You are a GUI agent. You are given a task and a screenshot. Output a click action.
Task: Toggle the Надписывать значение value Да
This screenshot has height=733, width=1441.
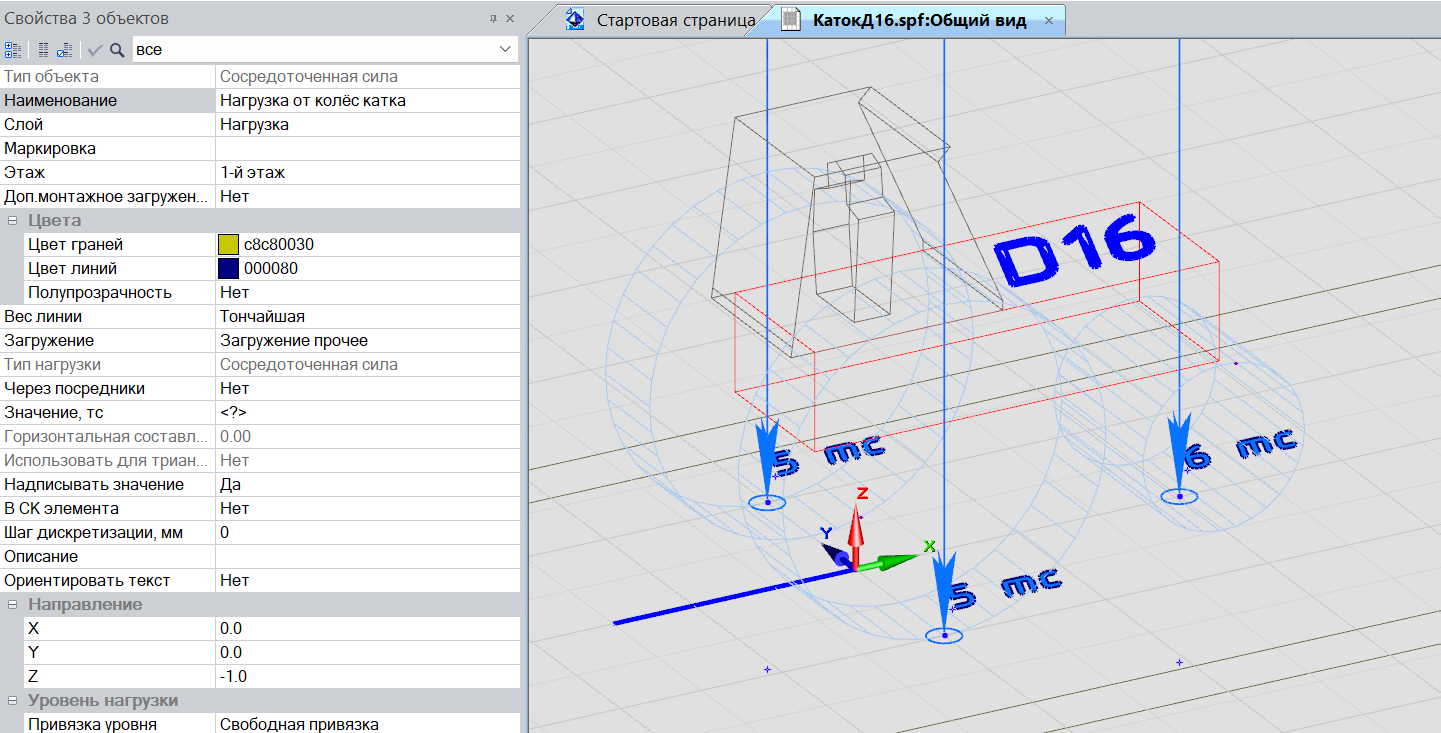(x=366, y=484)
